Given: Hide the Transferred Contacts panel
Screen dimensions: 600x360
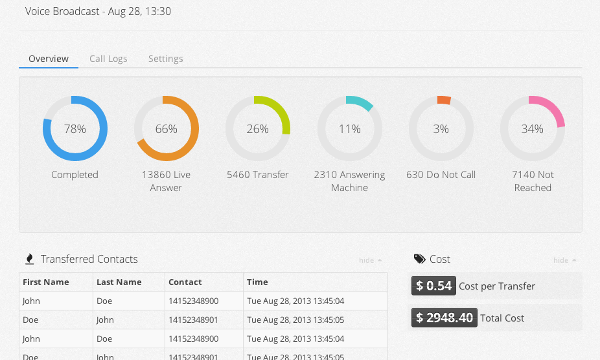Looking at the screenshot, I should coord(370,260).
